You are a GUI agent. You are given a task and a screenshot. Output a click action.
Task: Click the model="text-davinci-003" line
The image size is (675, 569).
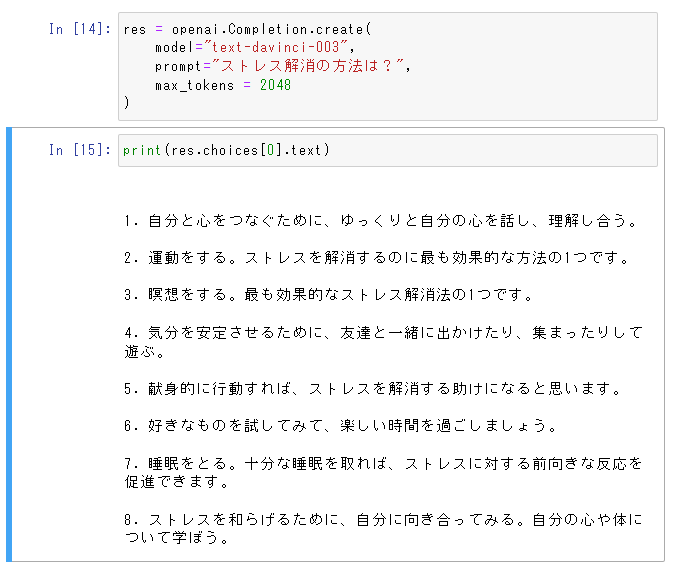tap(255, 47)
